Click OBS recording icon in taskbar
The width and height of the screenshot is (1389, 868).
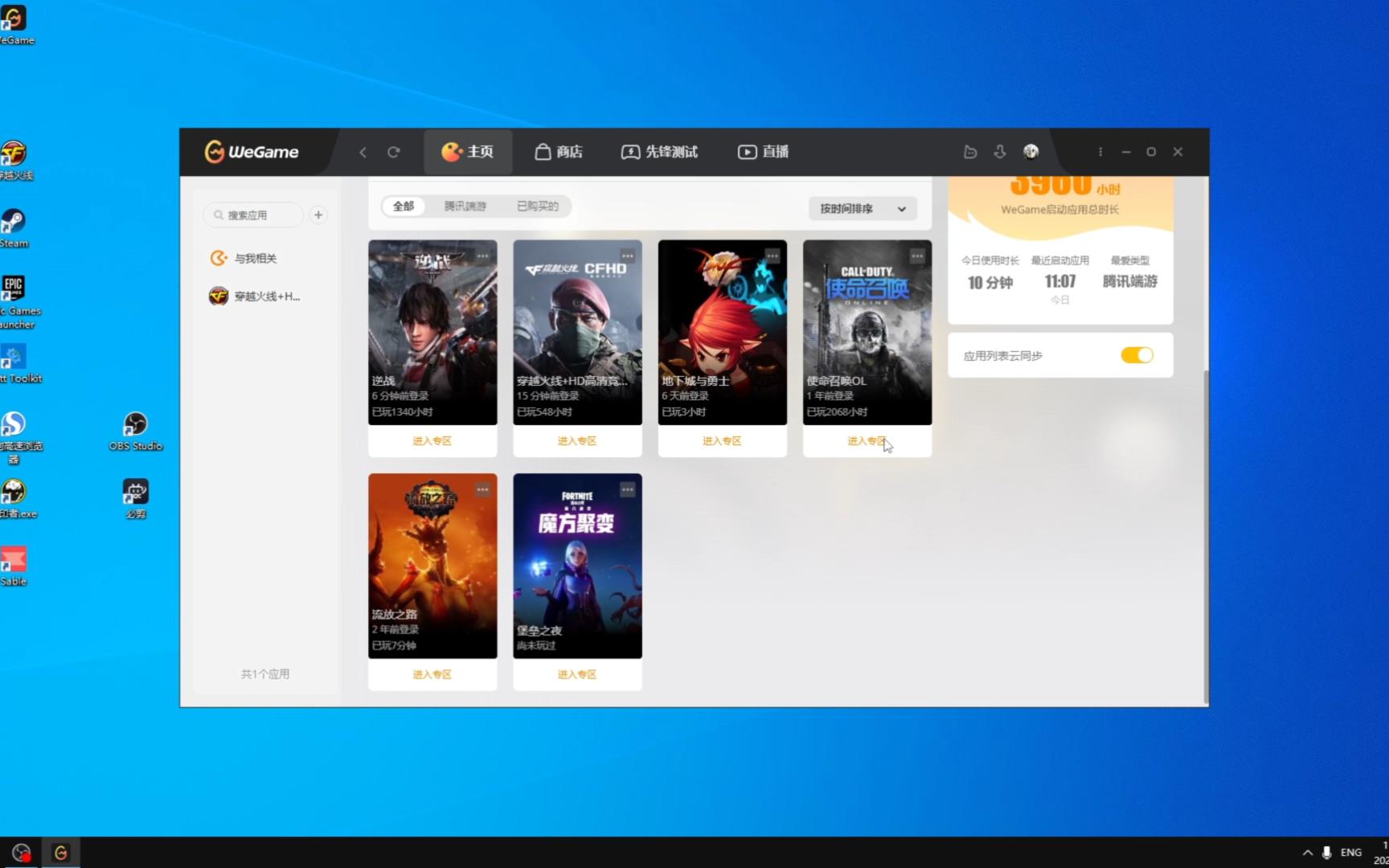[x=21, y=853]
